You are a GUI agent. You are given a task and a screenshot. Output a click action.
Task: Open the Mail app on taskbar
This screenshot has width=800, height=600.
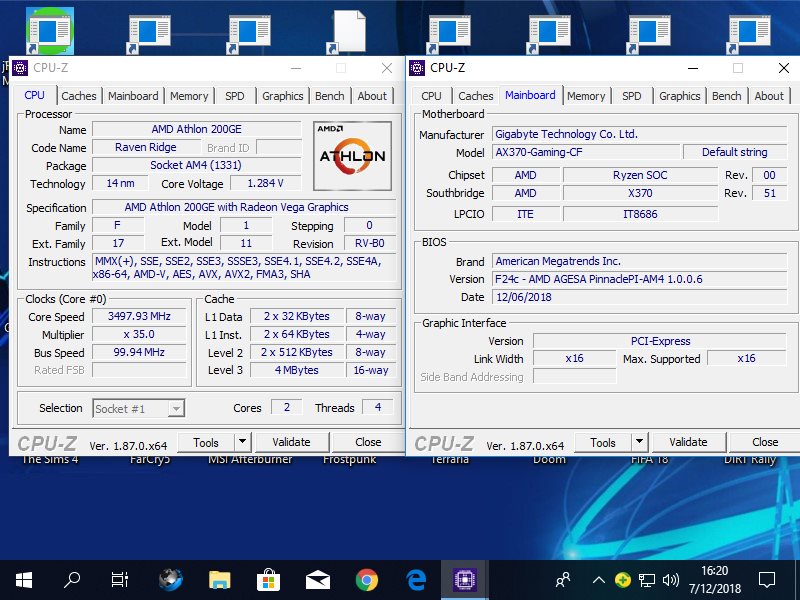(x=317, y=580)
